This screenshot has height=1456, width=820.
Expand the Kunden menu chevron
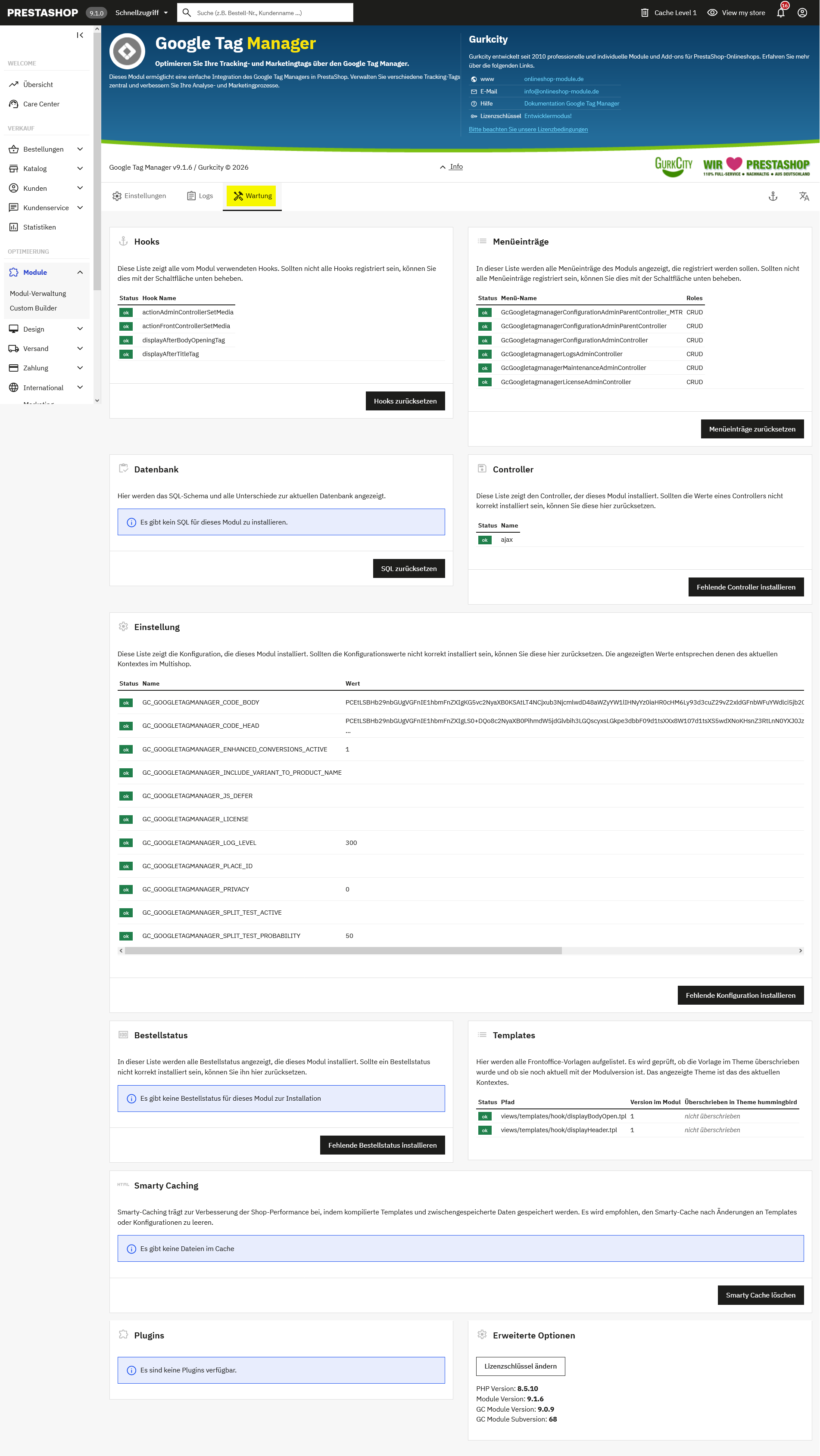(80, 188)
